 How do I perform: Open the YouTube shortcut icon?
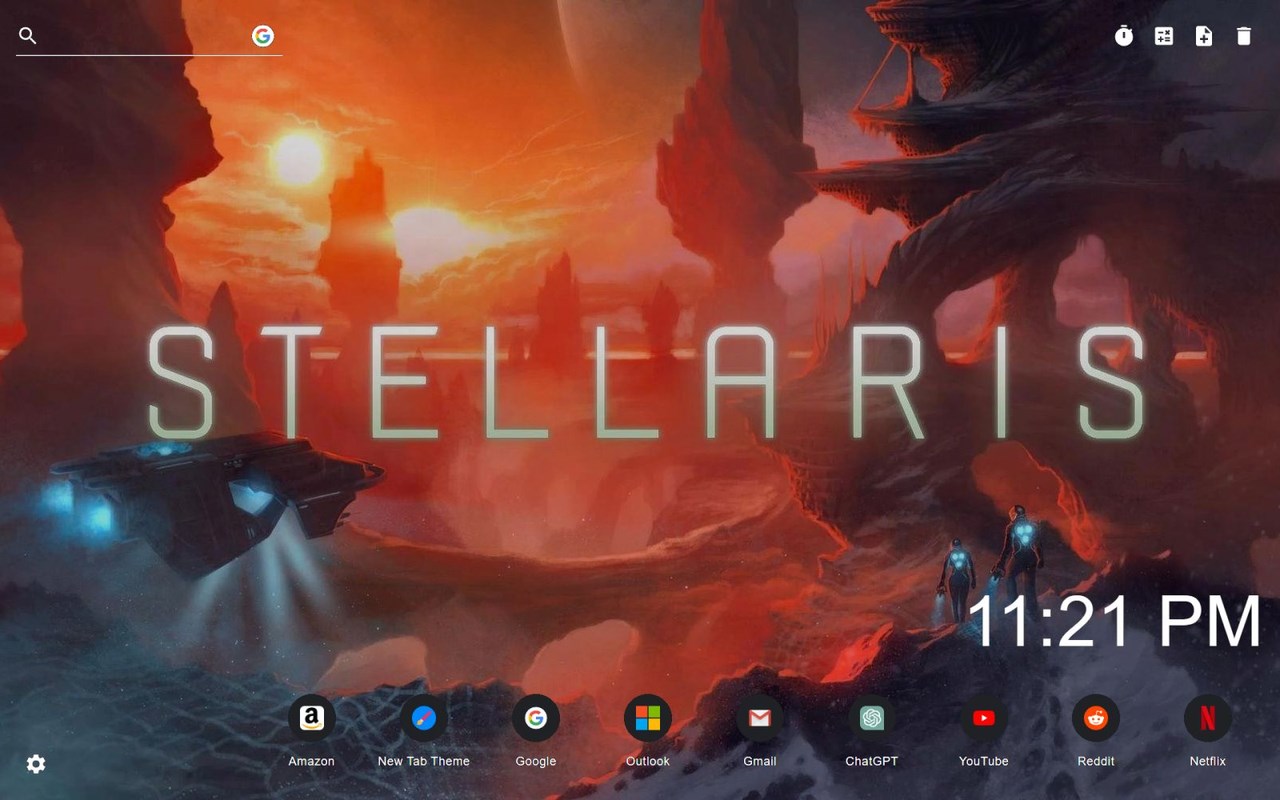click(x=984, y=718)
